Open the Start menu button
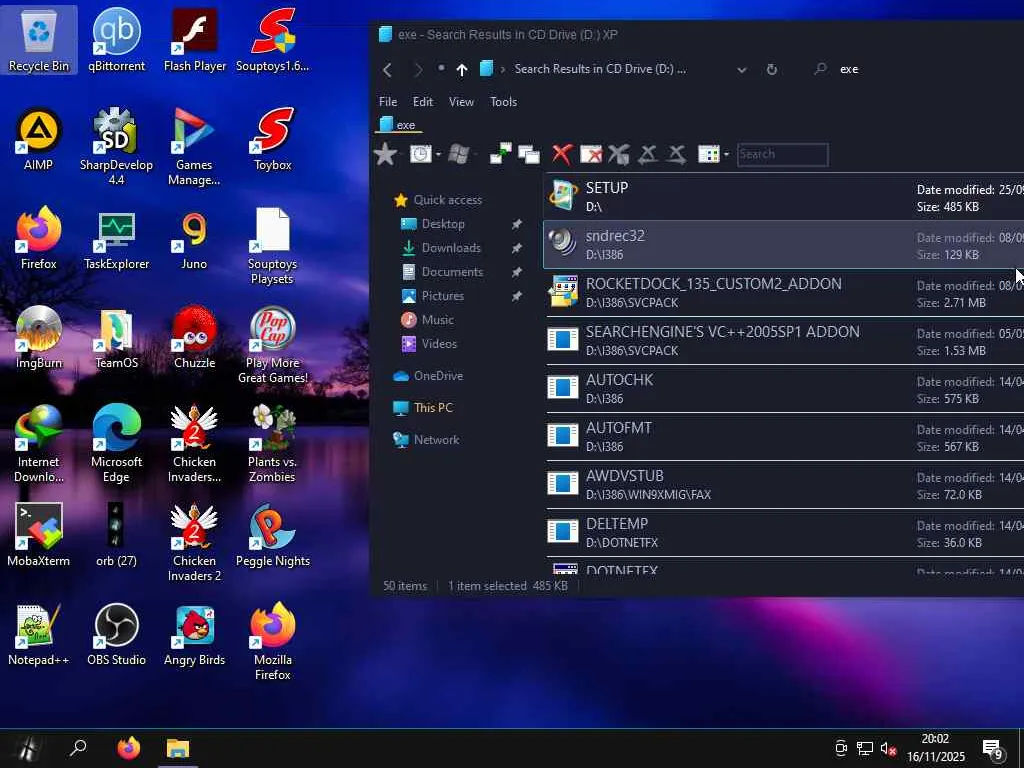The width and height of the screenshot is (1024, 768). (27, 748)
